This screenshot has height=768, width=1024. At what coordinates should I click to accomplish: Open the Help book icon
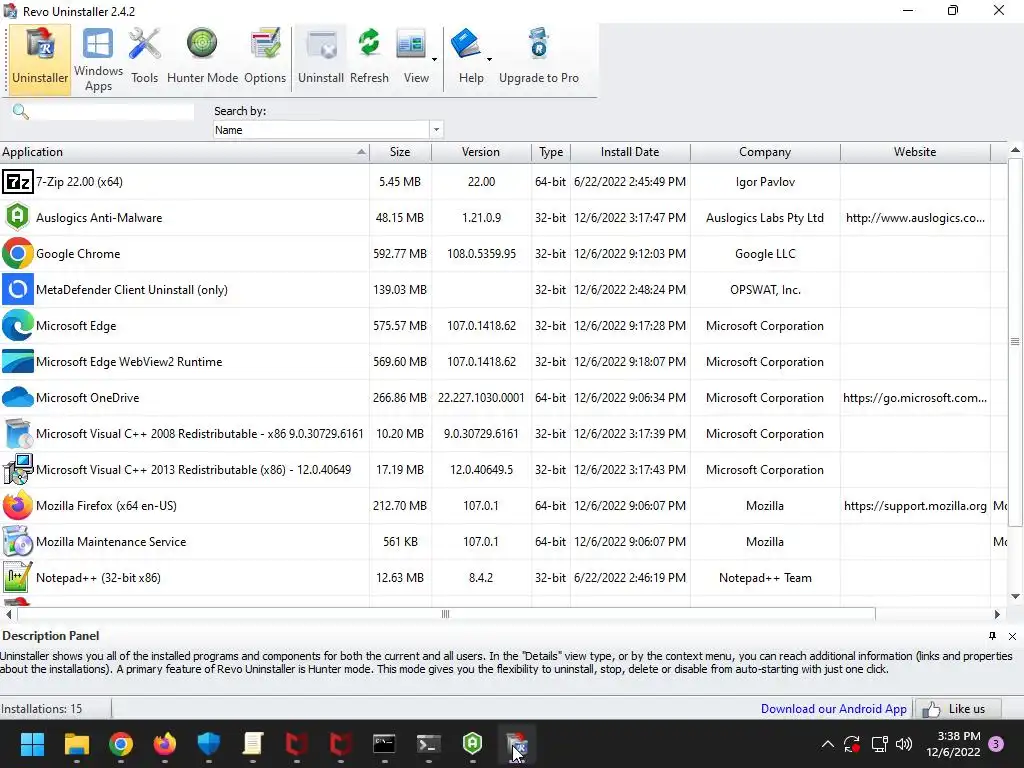[466, 44]
